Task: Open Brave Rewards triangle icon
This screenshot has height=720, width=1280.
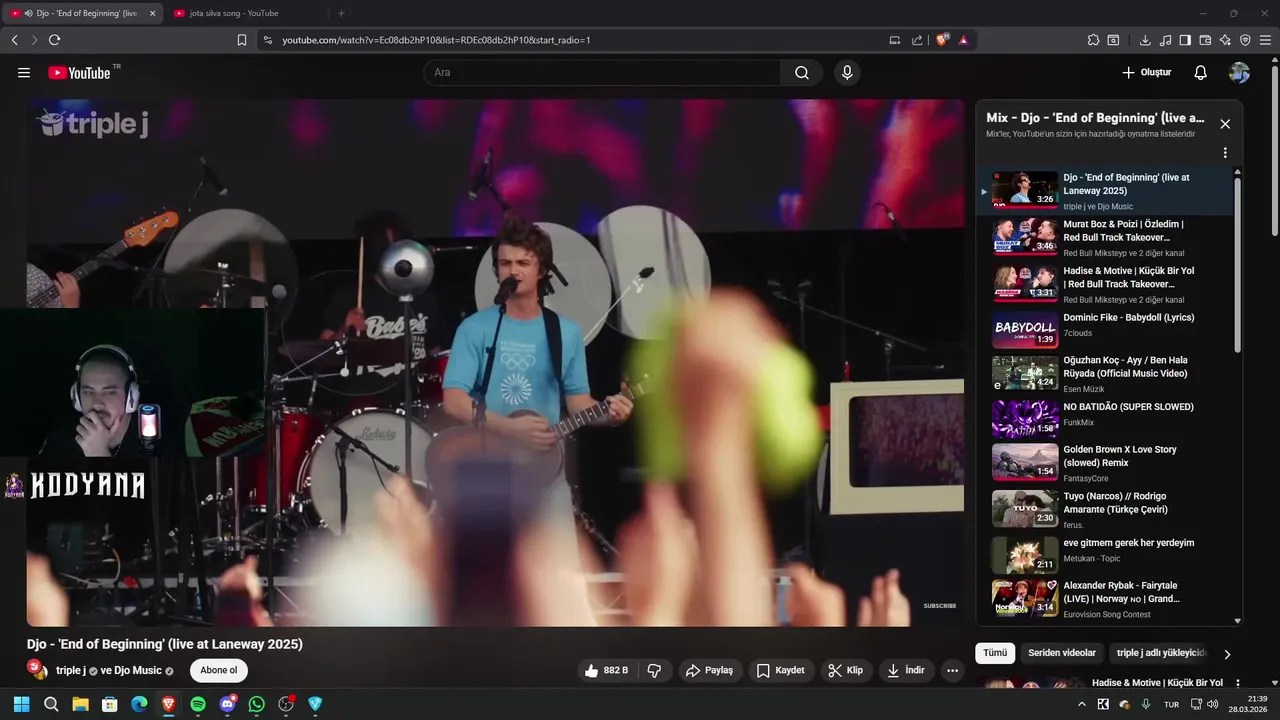Action: point(963,40)
